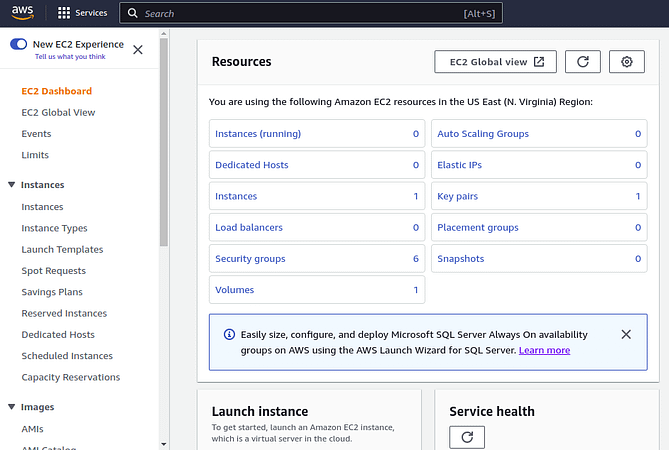Close the New EC2 Experience notice

138,50
